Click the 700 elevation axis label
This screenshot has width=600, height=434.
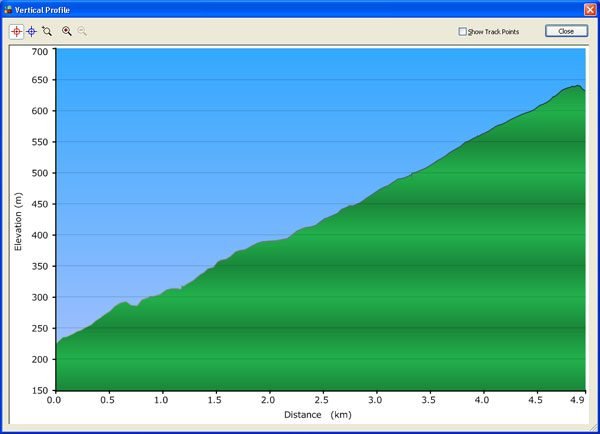(39, 50)
